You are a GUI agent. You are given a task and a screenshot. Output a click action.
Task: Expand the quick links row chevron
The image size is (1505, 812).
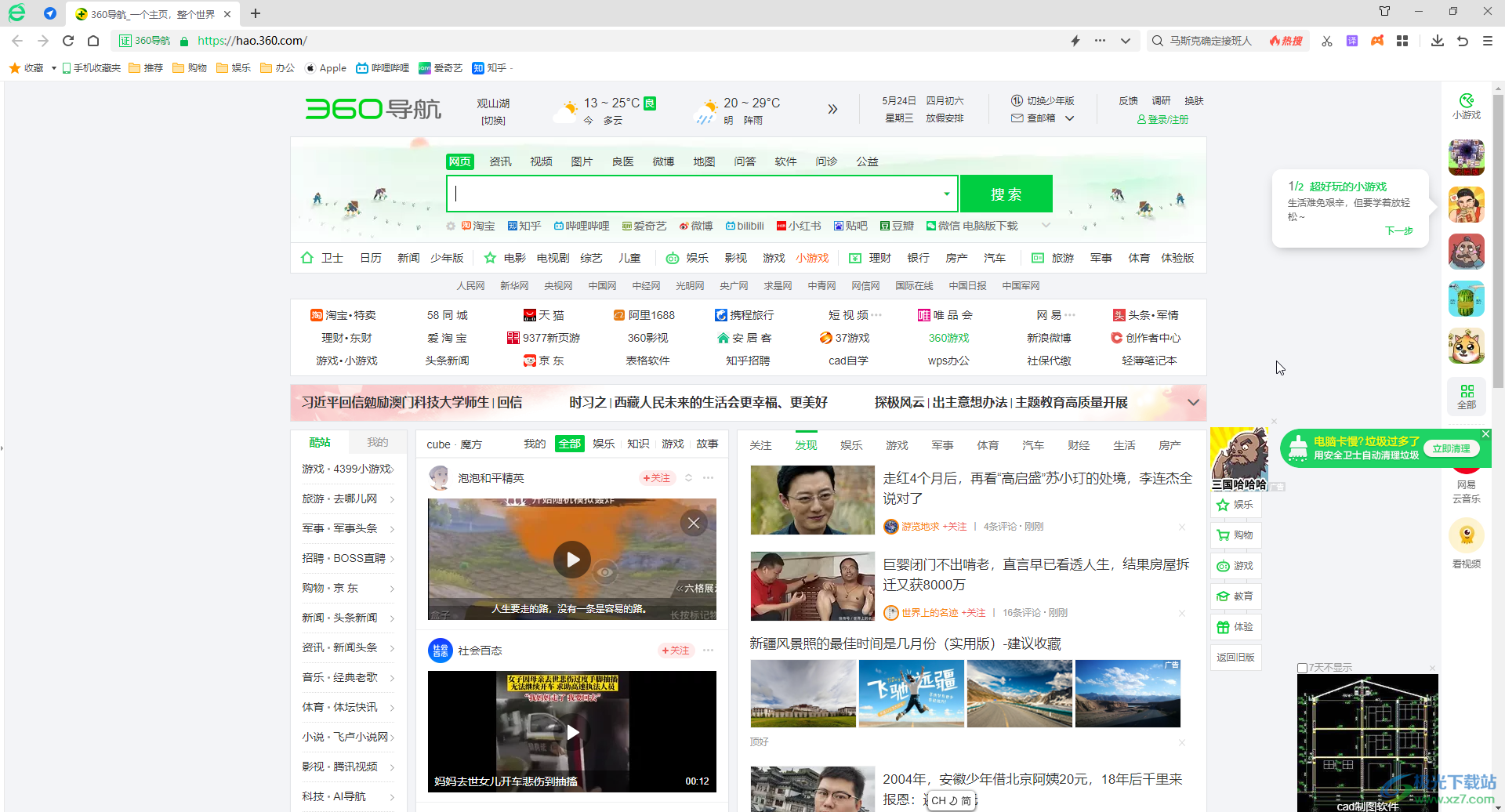point(1045,226)
